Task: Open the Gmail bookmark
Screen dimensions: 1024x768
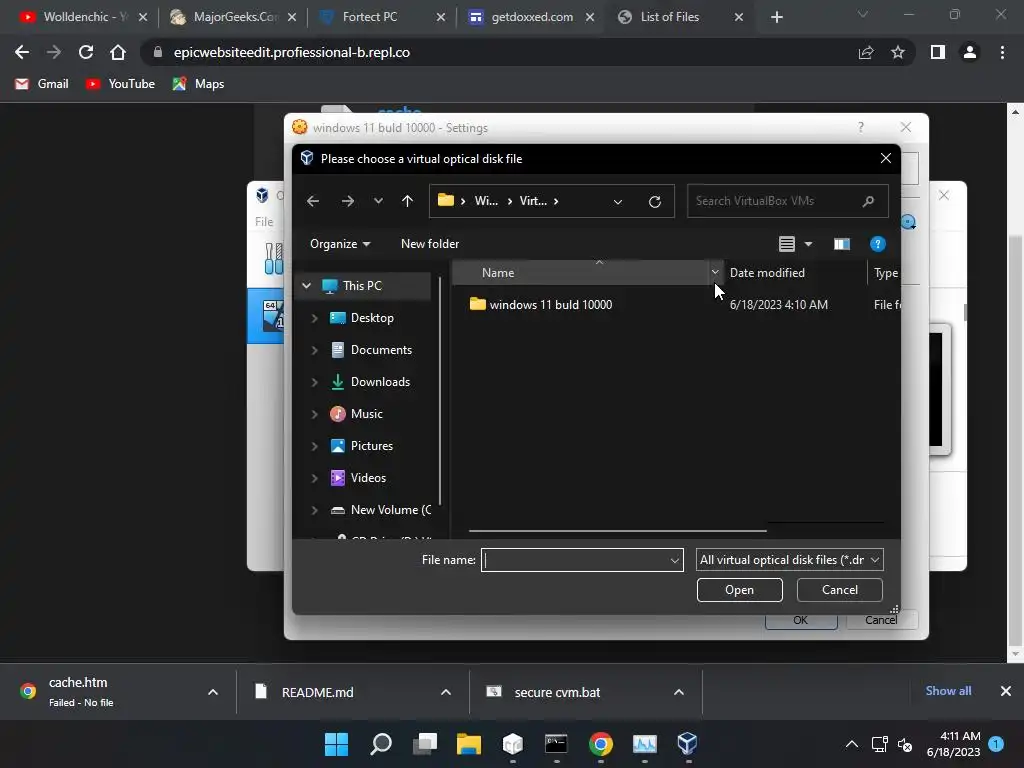Action: pos(42,84)
